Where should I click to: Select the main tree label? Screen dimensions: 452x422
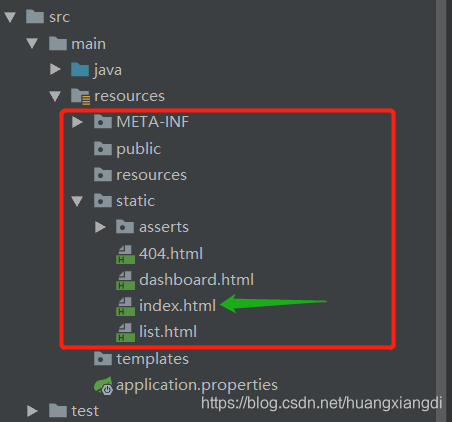pyautogui.click(x=89, y=44)
